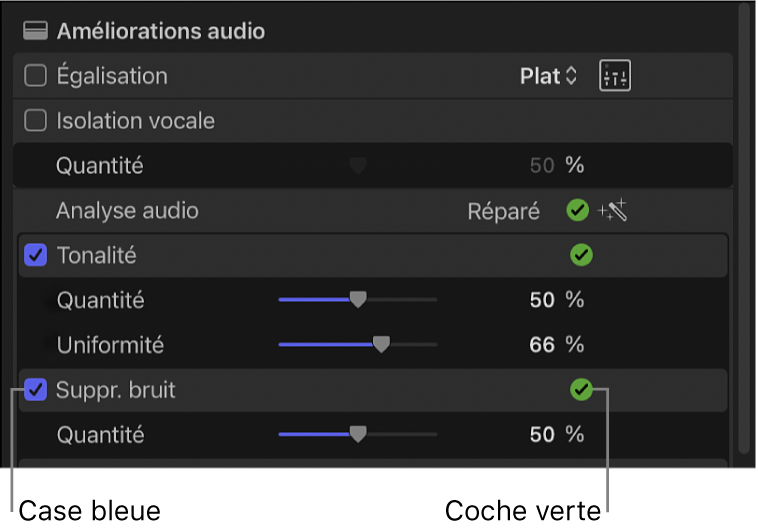Click the Uniformité slider
The height and width of the screenshot is (532, 758).
(x=380, y=345)
